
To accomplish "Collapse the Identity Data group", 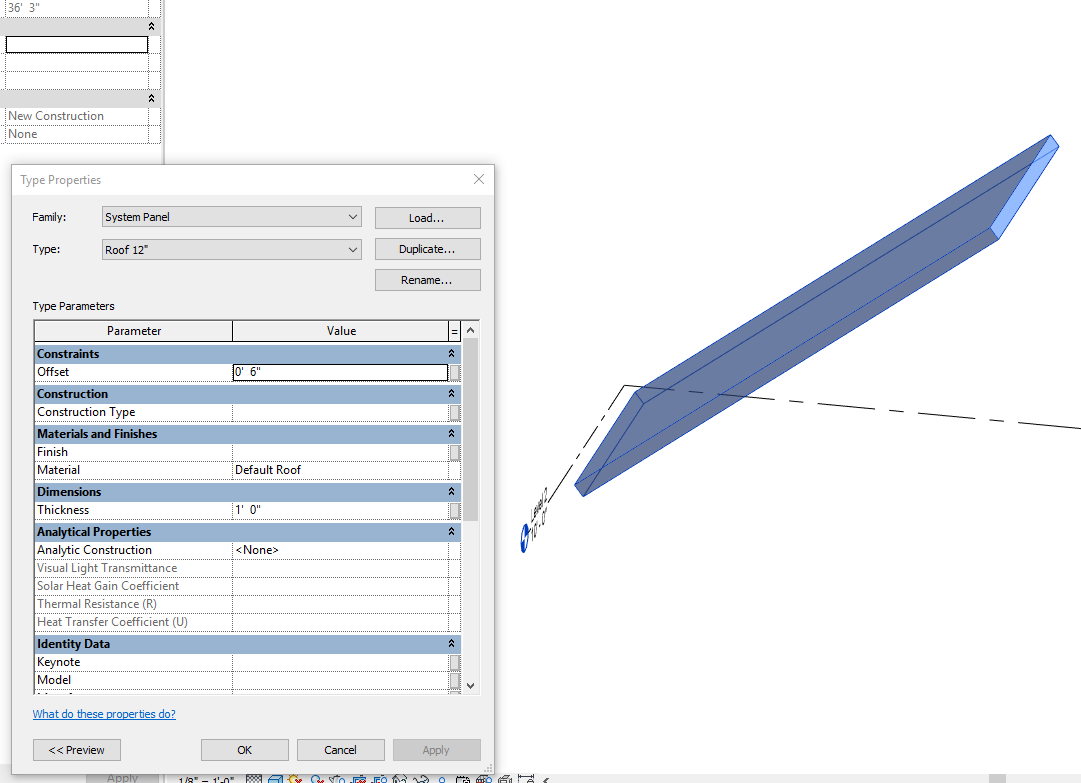I will coord(452,643).
